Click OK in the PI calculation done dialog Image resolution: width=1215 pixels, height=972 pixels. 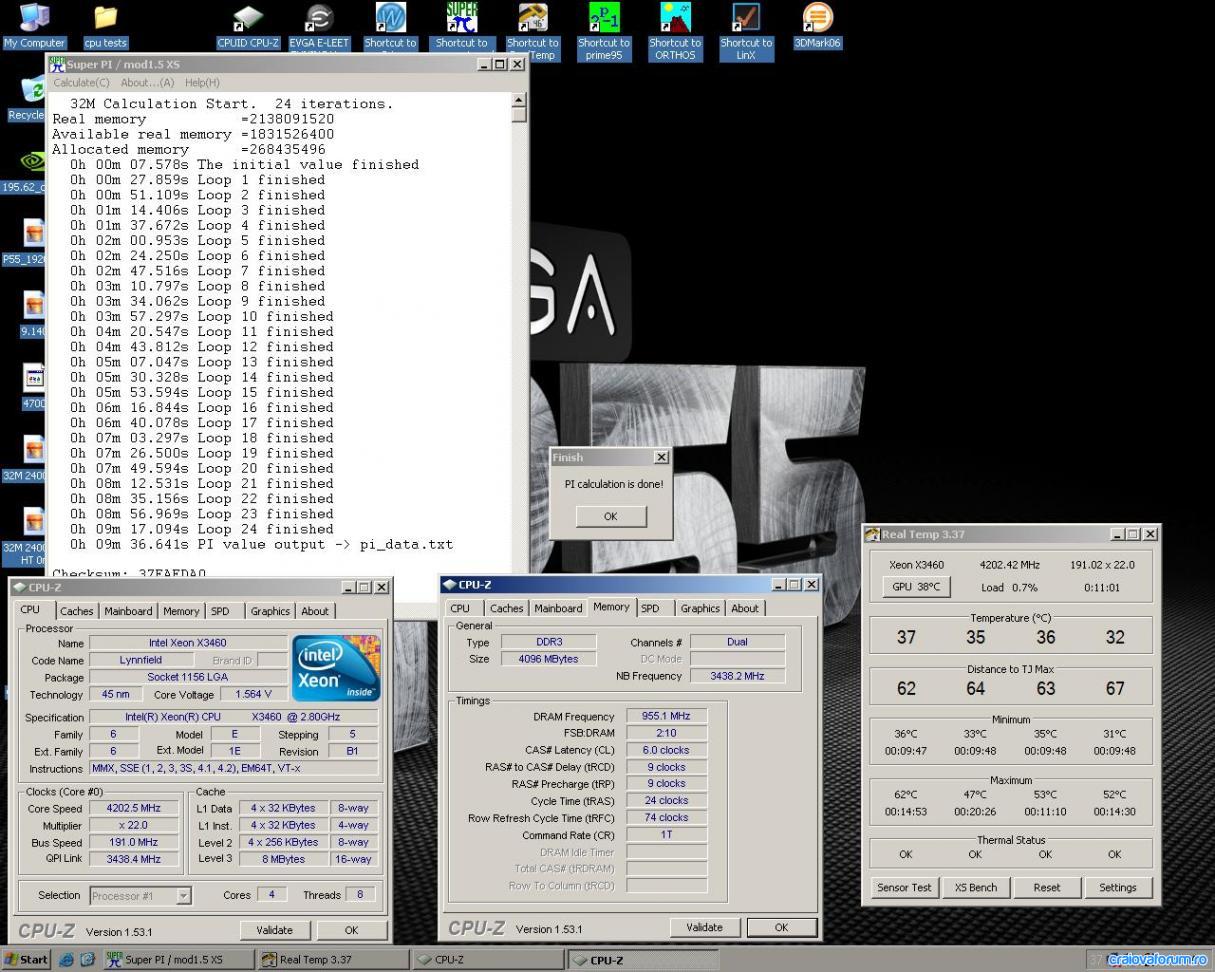pos(611,516)
